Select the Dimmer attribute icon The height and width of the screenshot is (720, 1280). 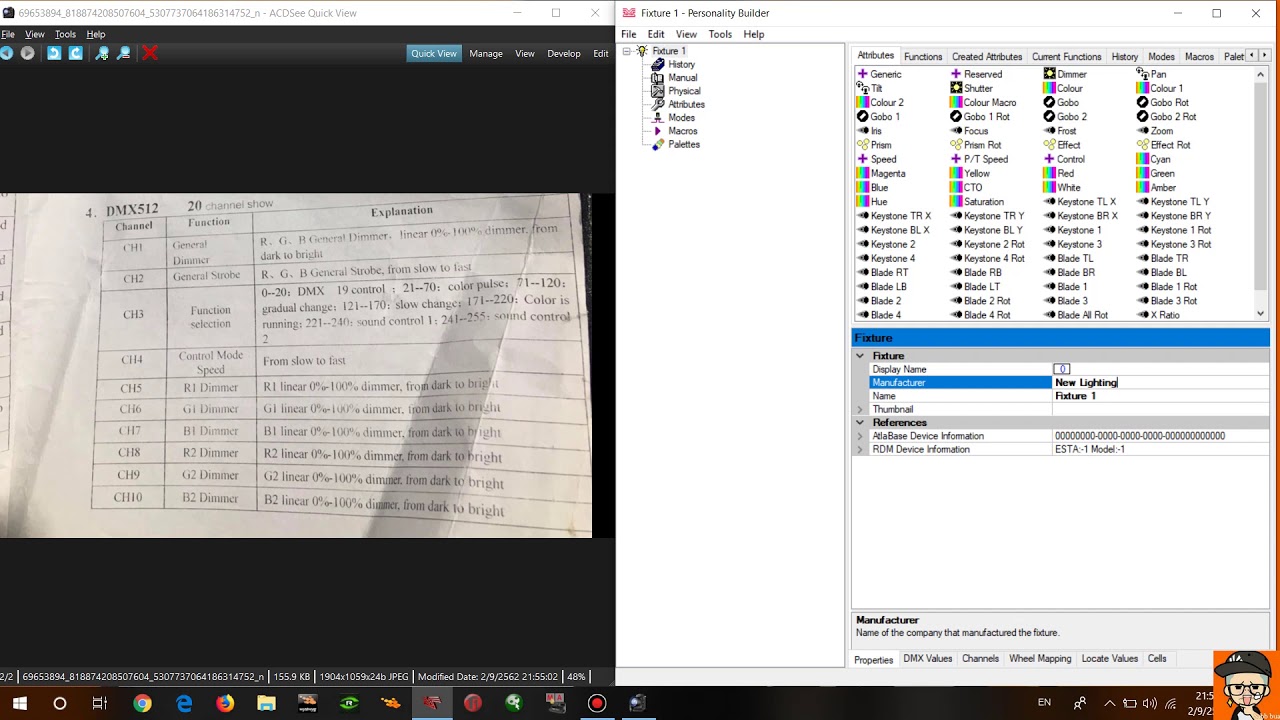click(x=1049, y=74)
